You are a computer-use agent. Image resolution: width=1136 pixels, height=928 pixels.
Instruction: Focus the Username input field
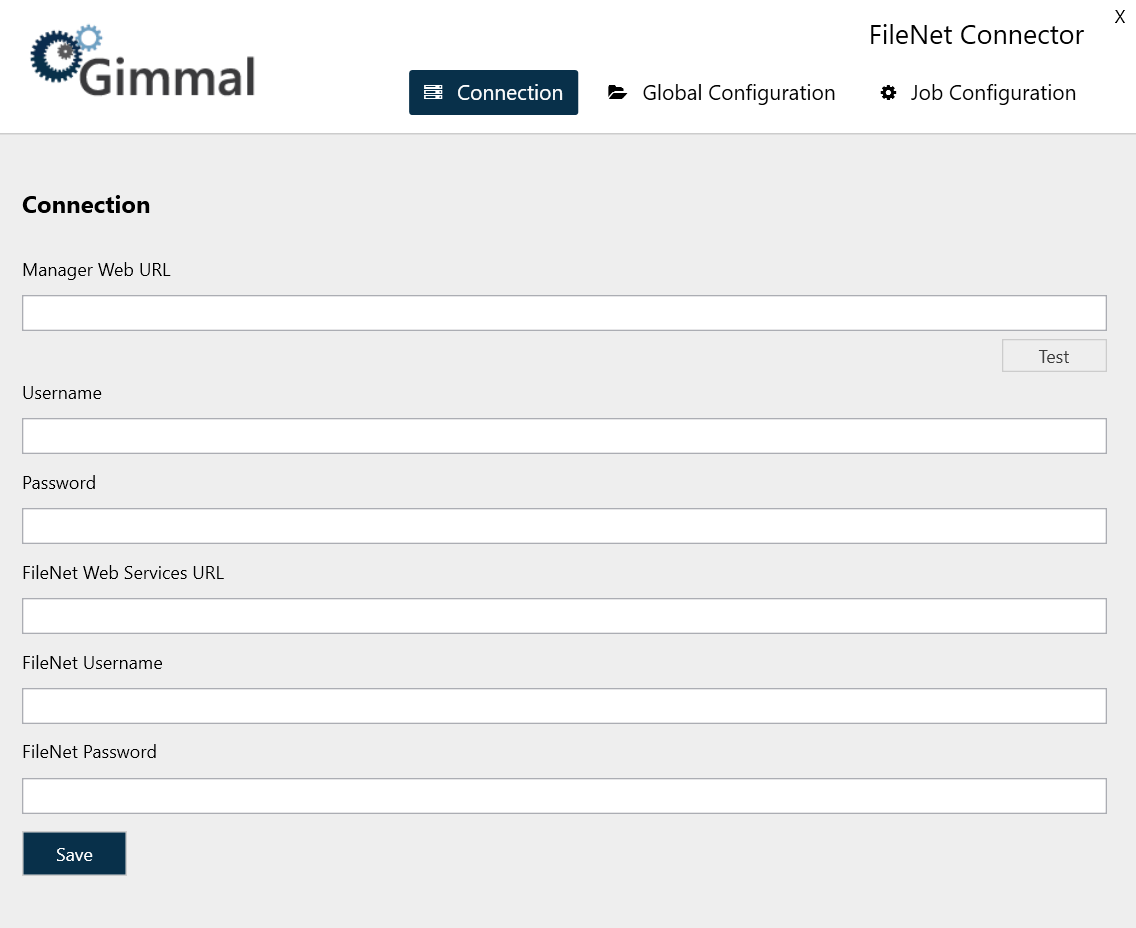pos(564,435)
